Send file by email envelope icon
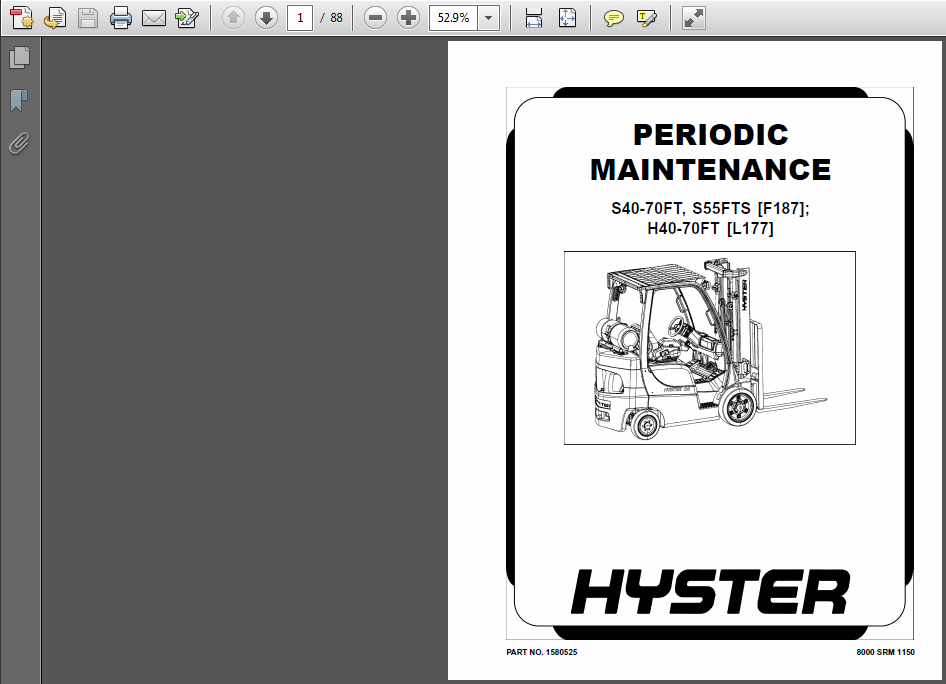The image size is (946, 684). [154, 18]
